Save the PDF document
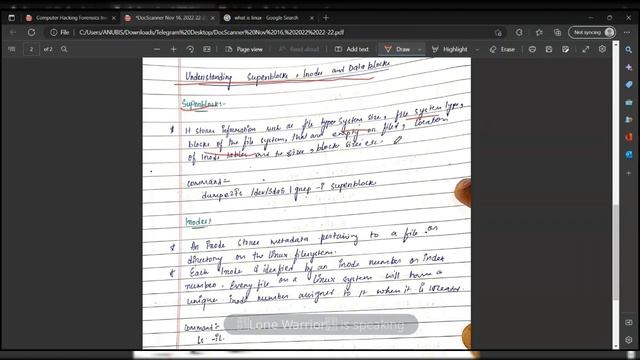Viewport: 640px width, 360px height. [x=549, y=49]
